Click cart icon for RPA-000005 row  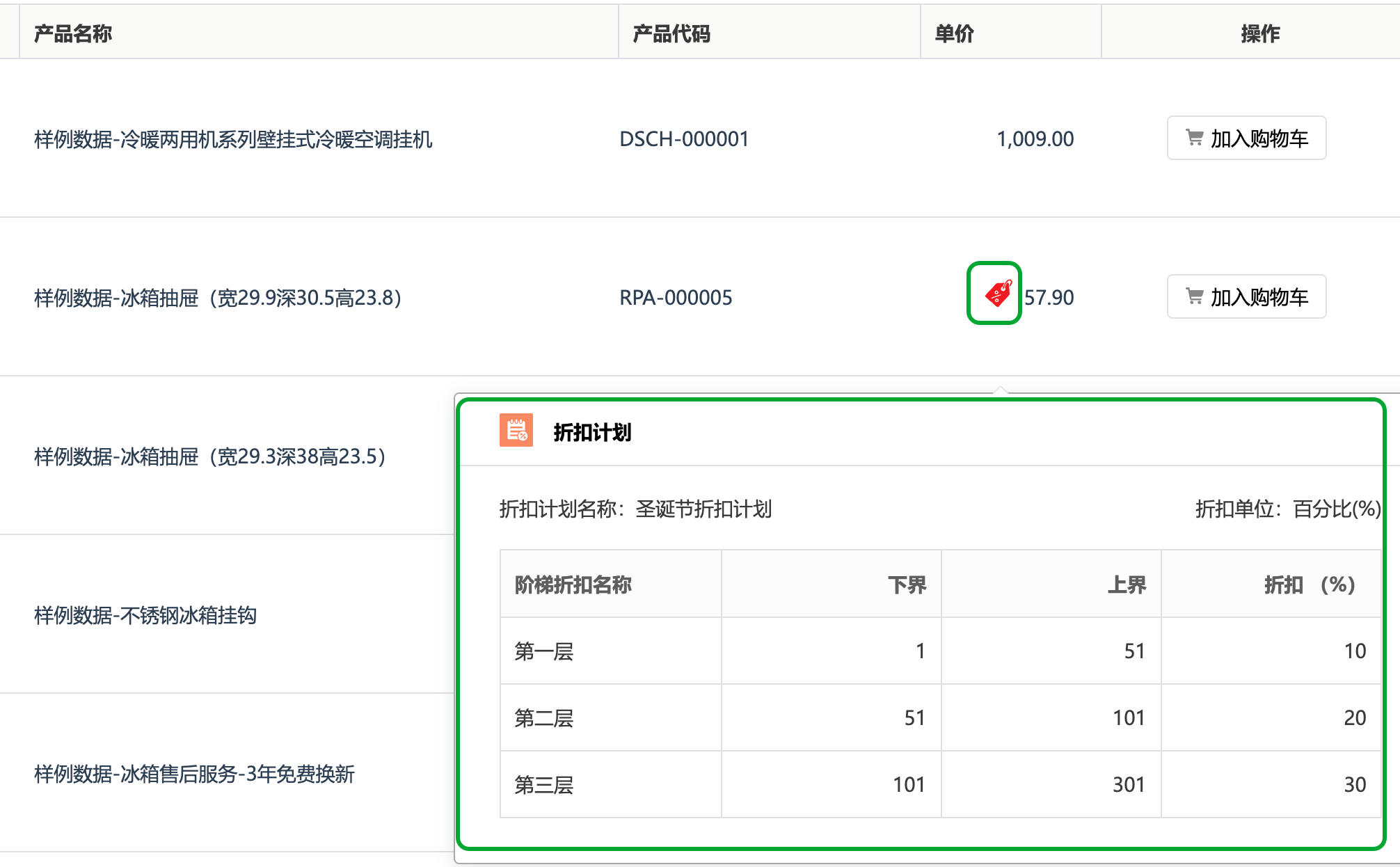coord(1194,296)
